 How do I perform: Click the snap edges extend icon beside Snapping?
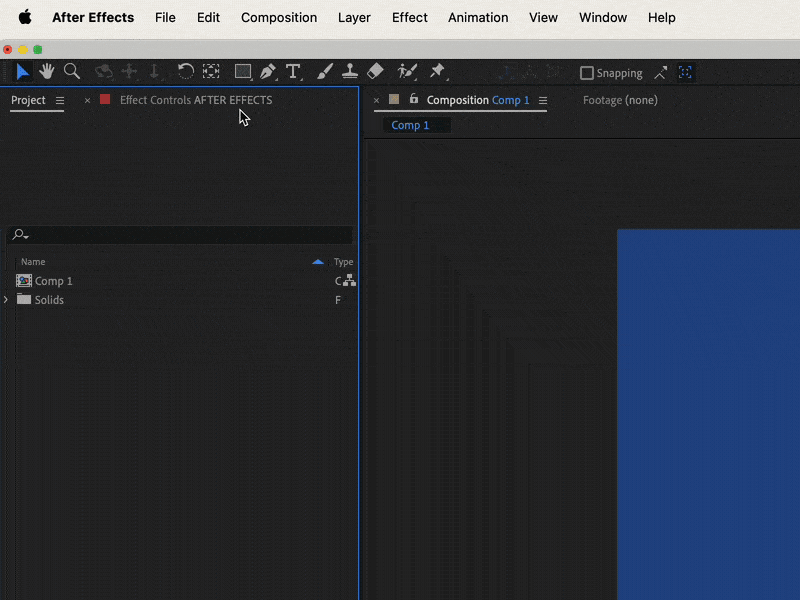point(661,73)
